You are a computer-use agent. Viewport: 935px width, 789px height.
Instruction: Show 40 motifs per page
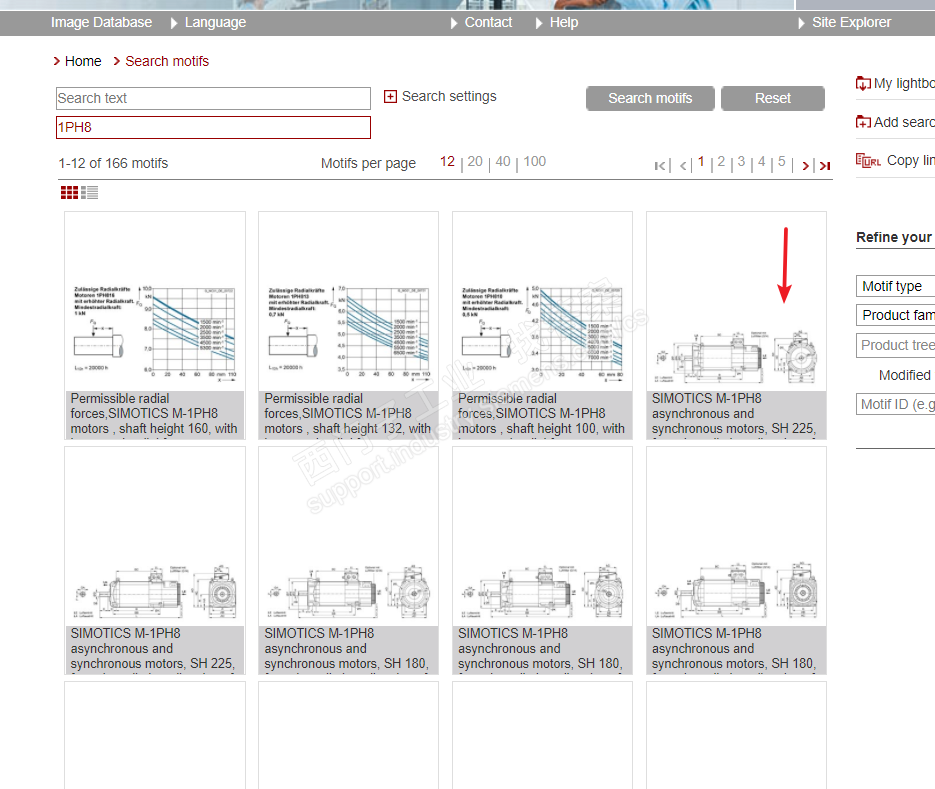pyautogui.click(x=503, y=162)
